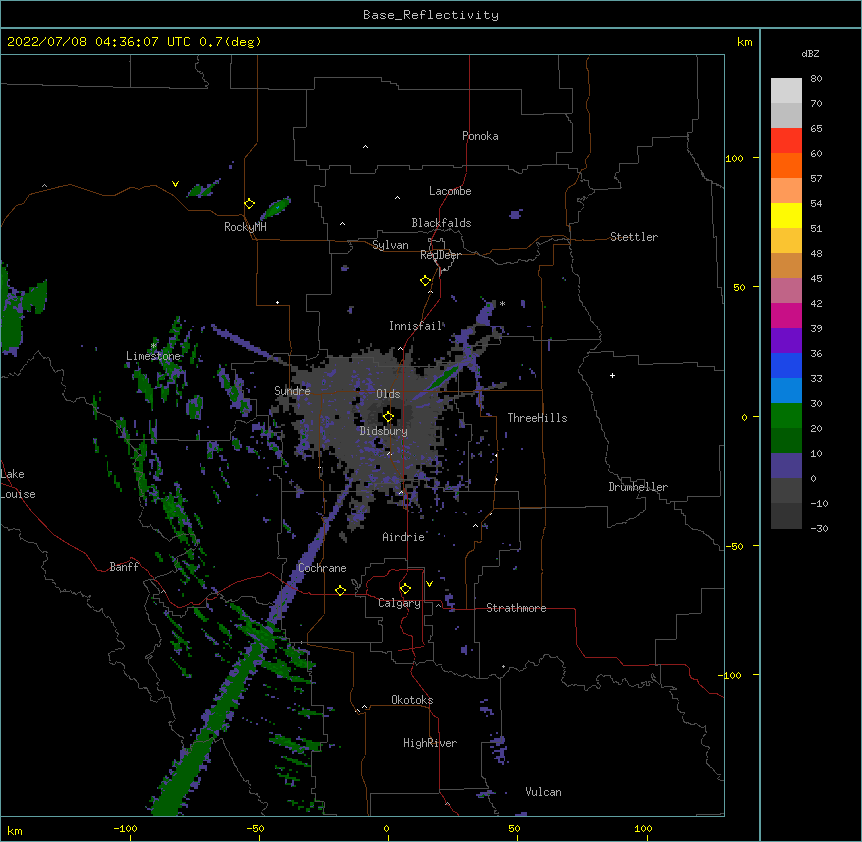The width and height of the screenshot is (862, 842).
Task: Click the yellow radar marker at Olds-Didsbury
Action: pyautogui.click(x=388, y=417)
